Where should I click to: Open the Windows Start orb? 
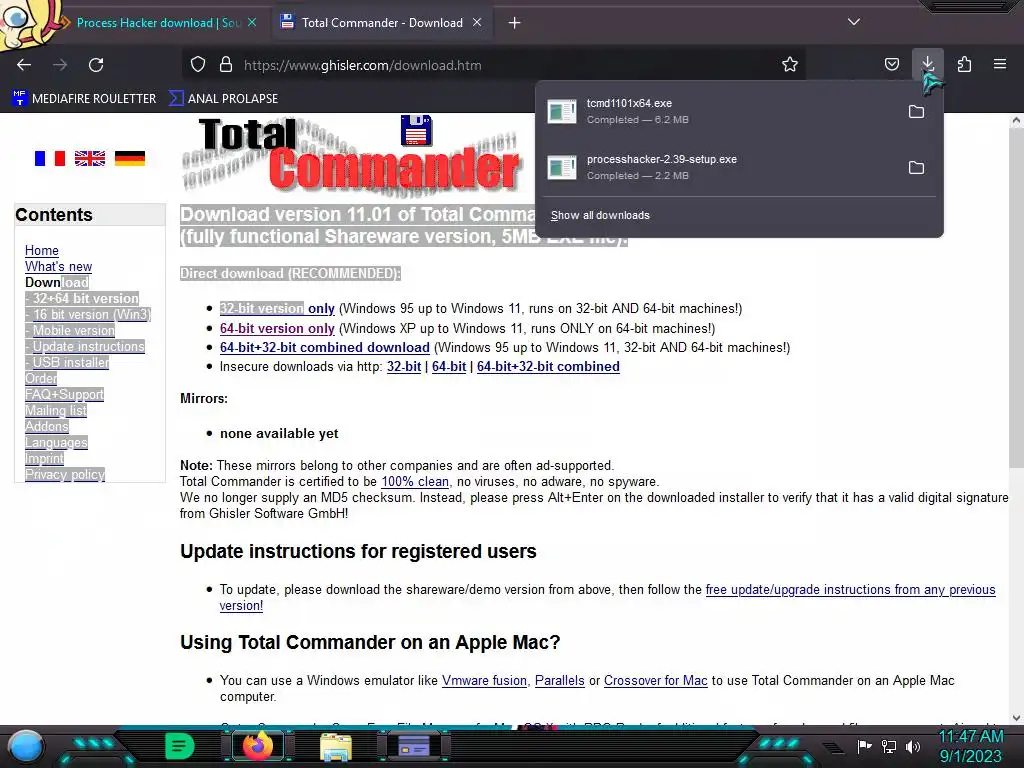26,746
